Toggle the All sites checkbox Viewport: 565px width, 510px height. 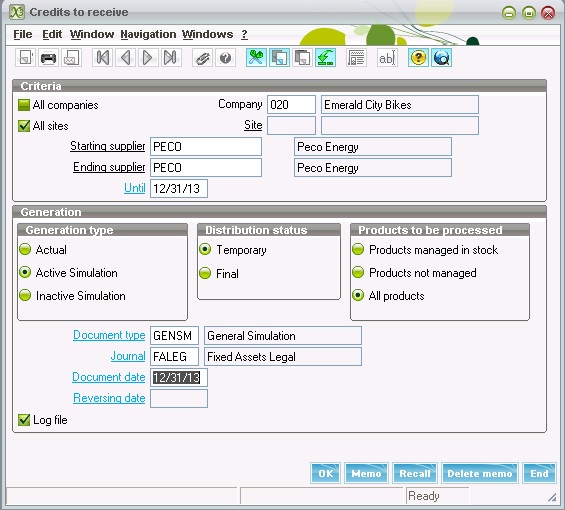[x=24, y=126]
